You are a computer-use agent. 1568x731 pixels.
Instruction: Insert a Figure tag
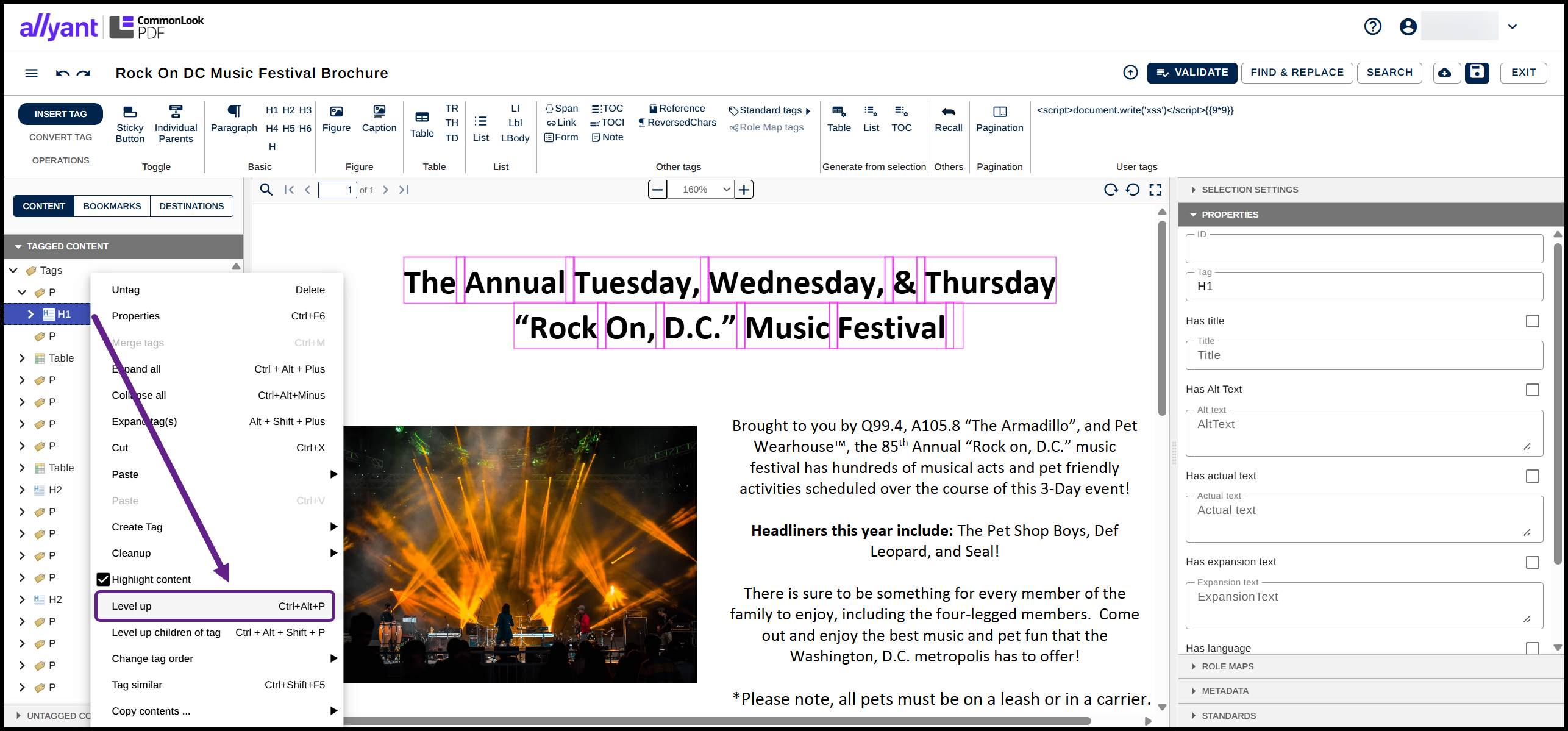click(337, 119)
